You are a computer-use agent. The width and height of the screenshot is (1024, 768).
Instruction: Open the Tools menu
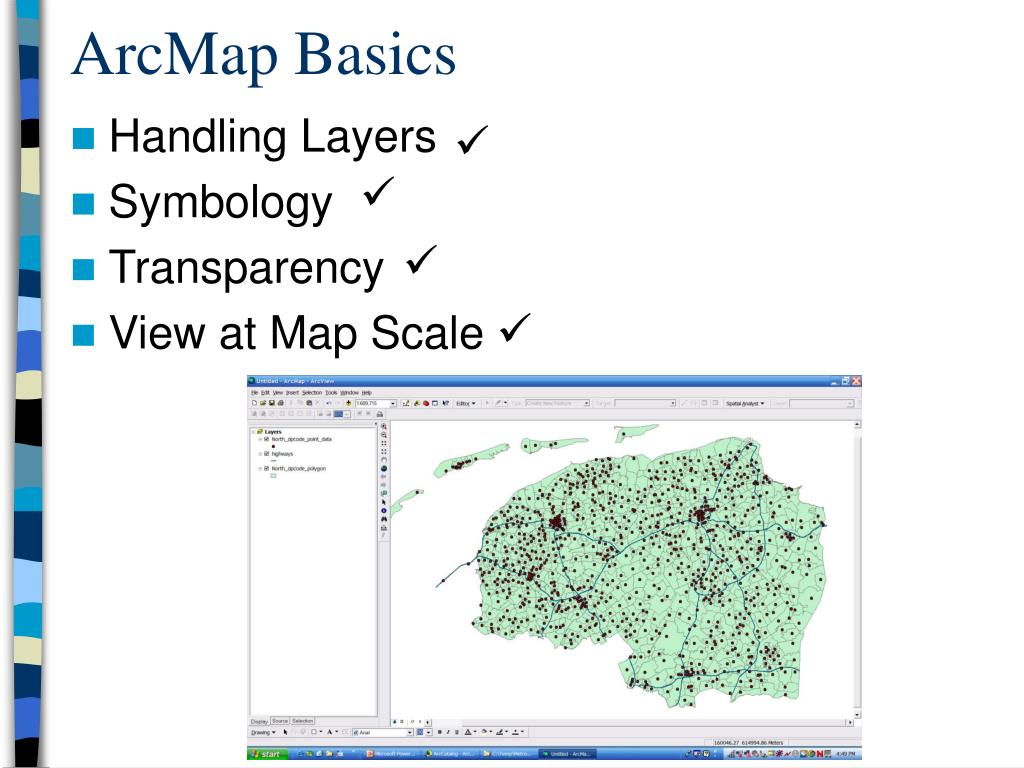(x=331, y=392)
